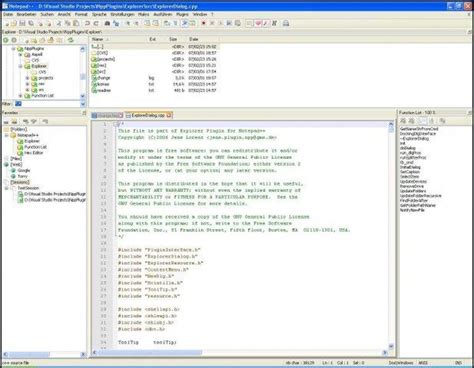Select GetNameStrFromCmd in Function List
The image size is (474, 368).
[x=419, y=129]
